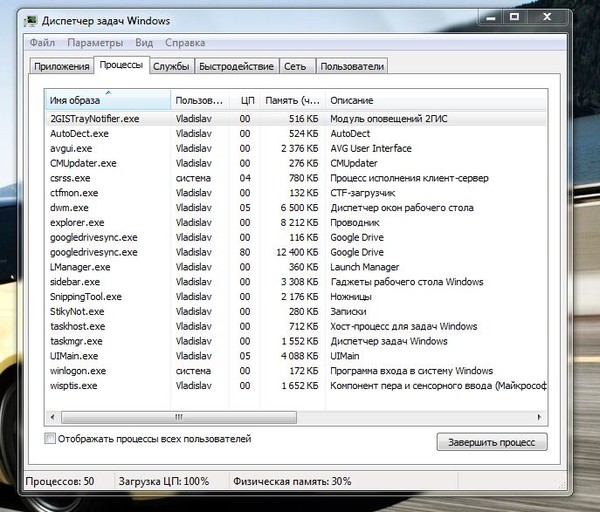Screen dimensions: 600x512
Task: Open the Пользователи tab
Action: (x=352, y=66)
